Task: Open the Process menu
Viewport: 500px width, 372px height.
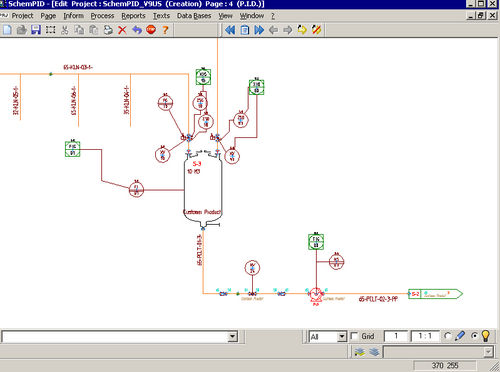Action: [x=102, y=16]
